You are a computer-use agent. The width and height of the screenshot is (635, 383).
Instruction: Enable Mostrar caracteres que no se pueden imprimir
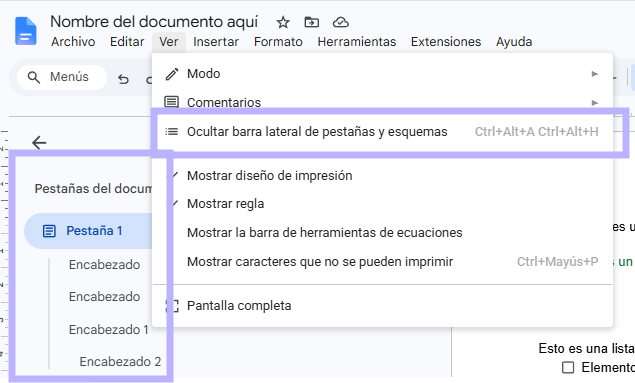(x=382, y=262)
